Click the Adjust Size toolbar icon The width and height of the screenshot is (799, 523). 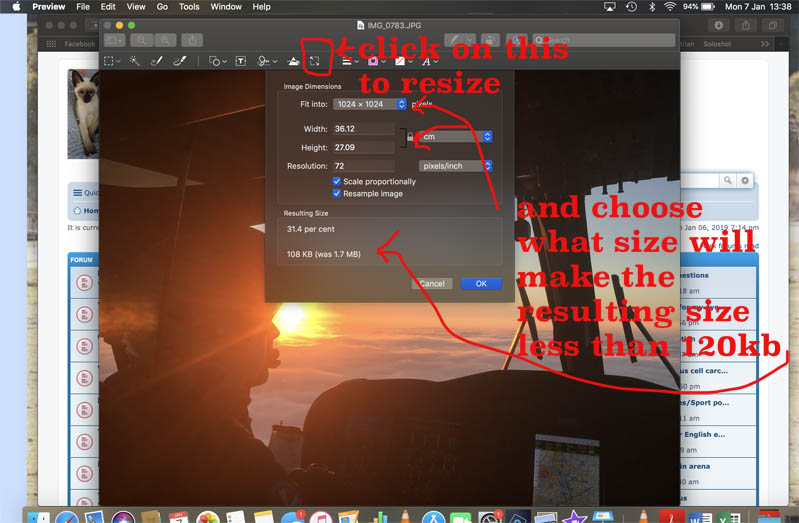(x=315, y=61)
